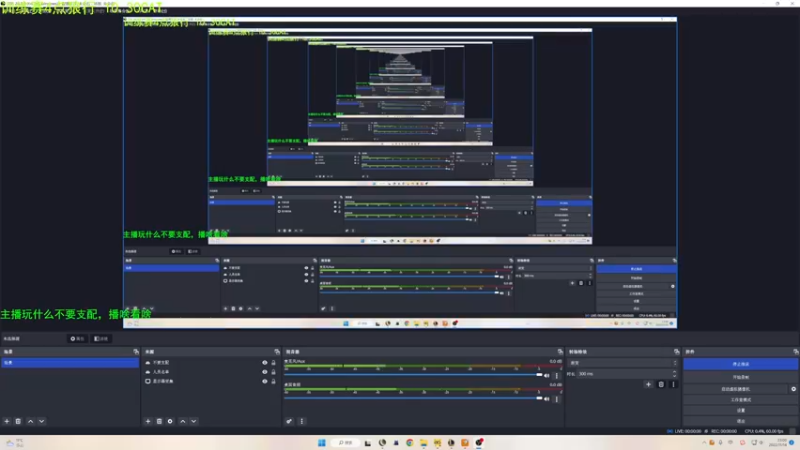Click 滤镜 filters button in source toolbar
800x450 pixels.
(x=101, y=339)
